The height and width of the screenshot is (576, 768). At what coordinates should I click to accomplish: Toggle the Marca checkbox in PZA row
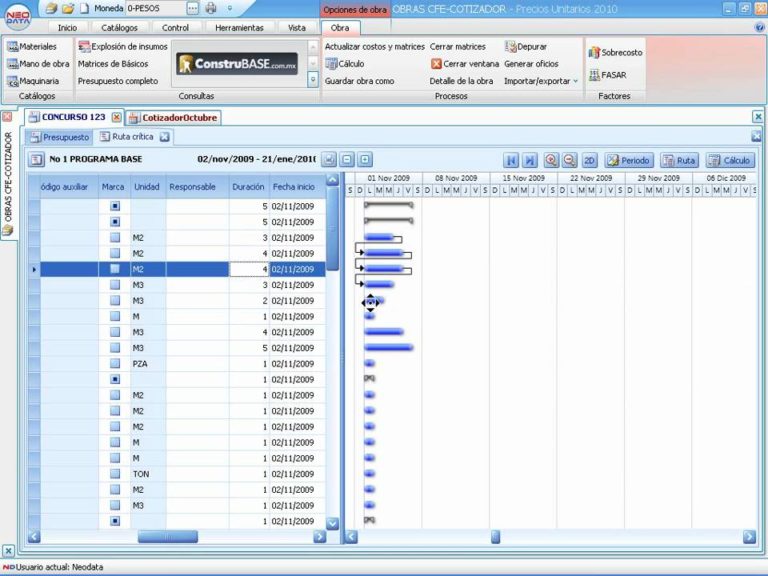(x=115, y=364)
